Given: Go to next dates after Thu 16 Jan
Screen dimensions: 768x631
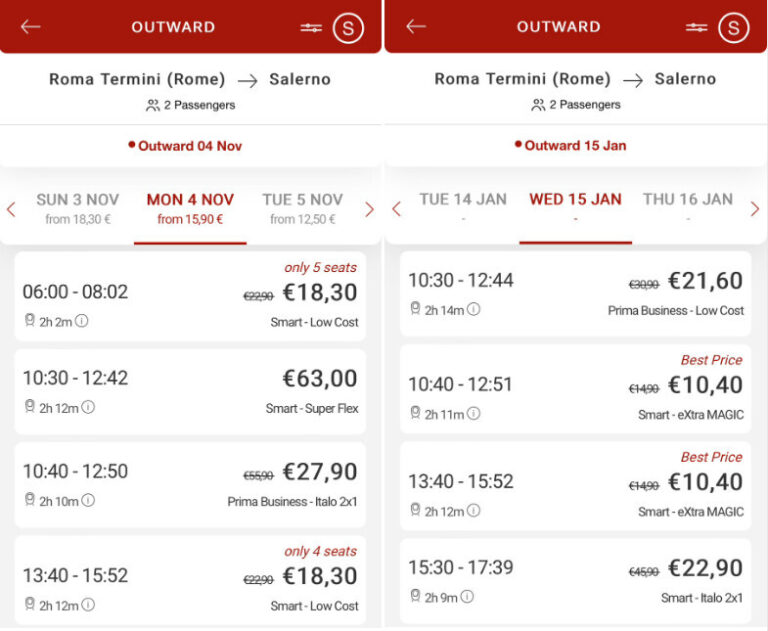Looking at the screenshot, I should click(x=755, y=209).
